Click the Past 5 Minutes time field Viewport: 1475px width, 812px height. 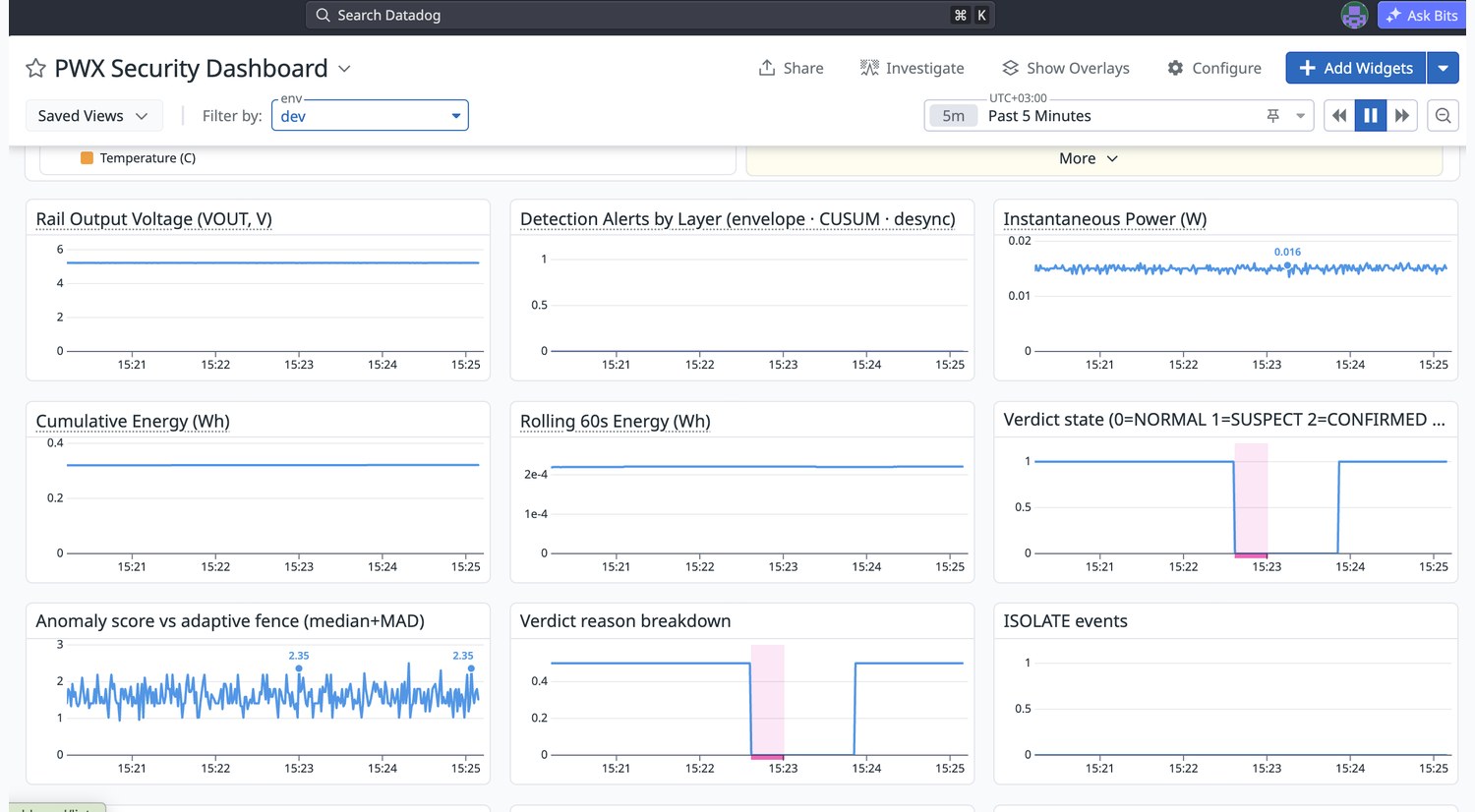point(1121,116)
